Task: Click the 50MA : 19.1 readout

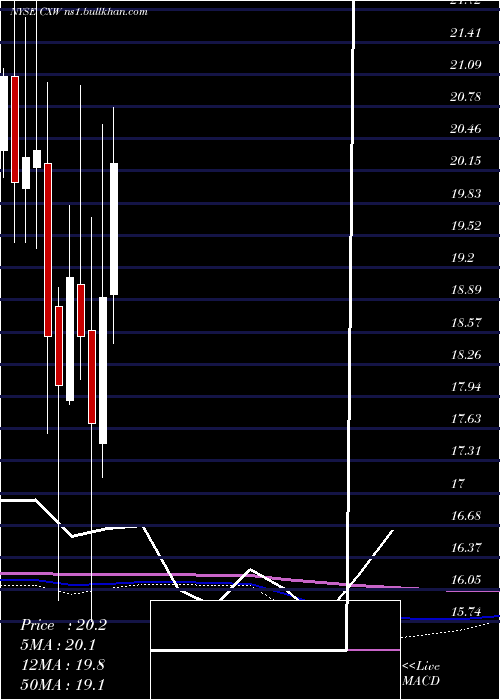Action: tap(63, 684)
